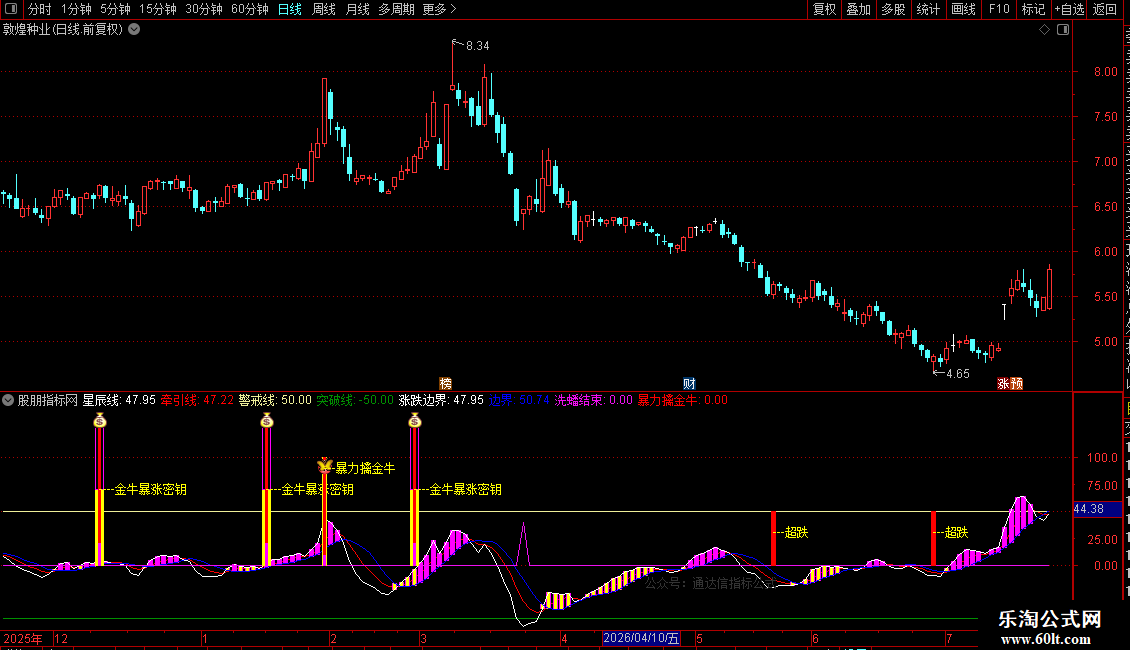Switch to 日线 daily chart
Viewport: 1130px width, 650px height.
click(290, 9)
